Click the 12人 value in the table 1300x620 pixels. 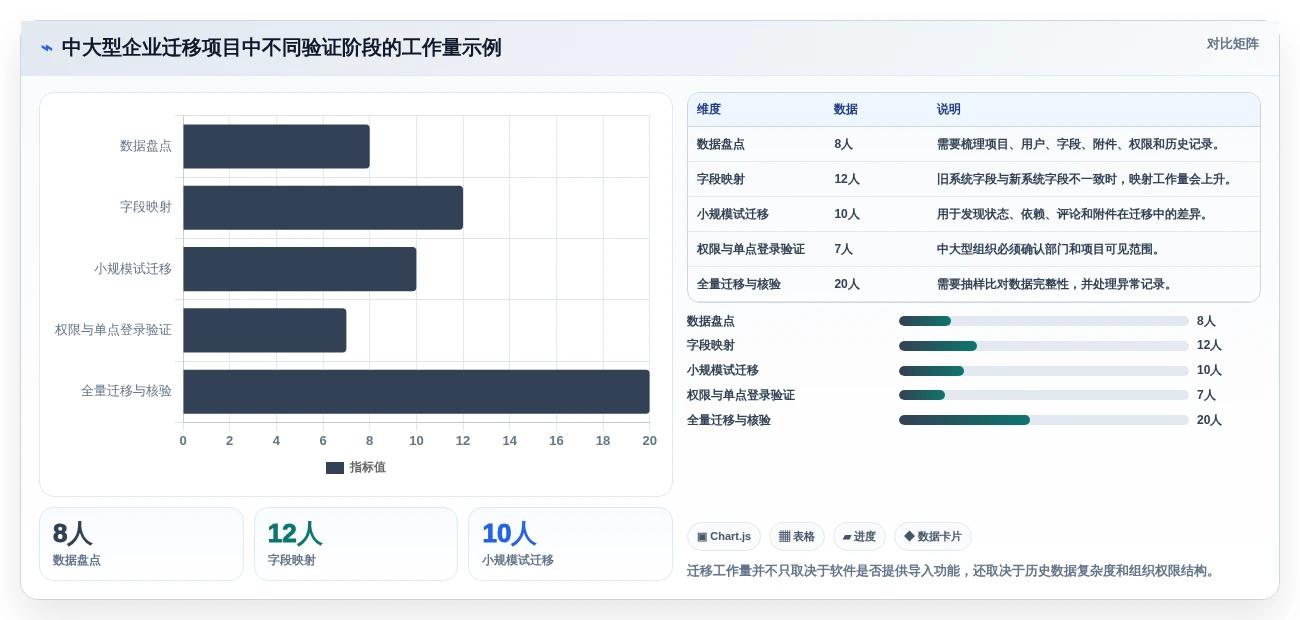847,179
